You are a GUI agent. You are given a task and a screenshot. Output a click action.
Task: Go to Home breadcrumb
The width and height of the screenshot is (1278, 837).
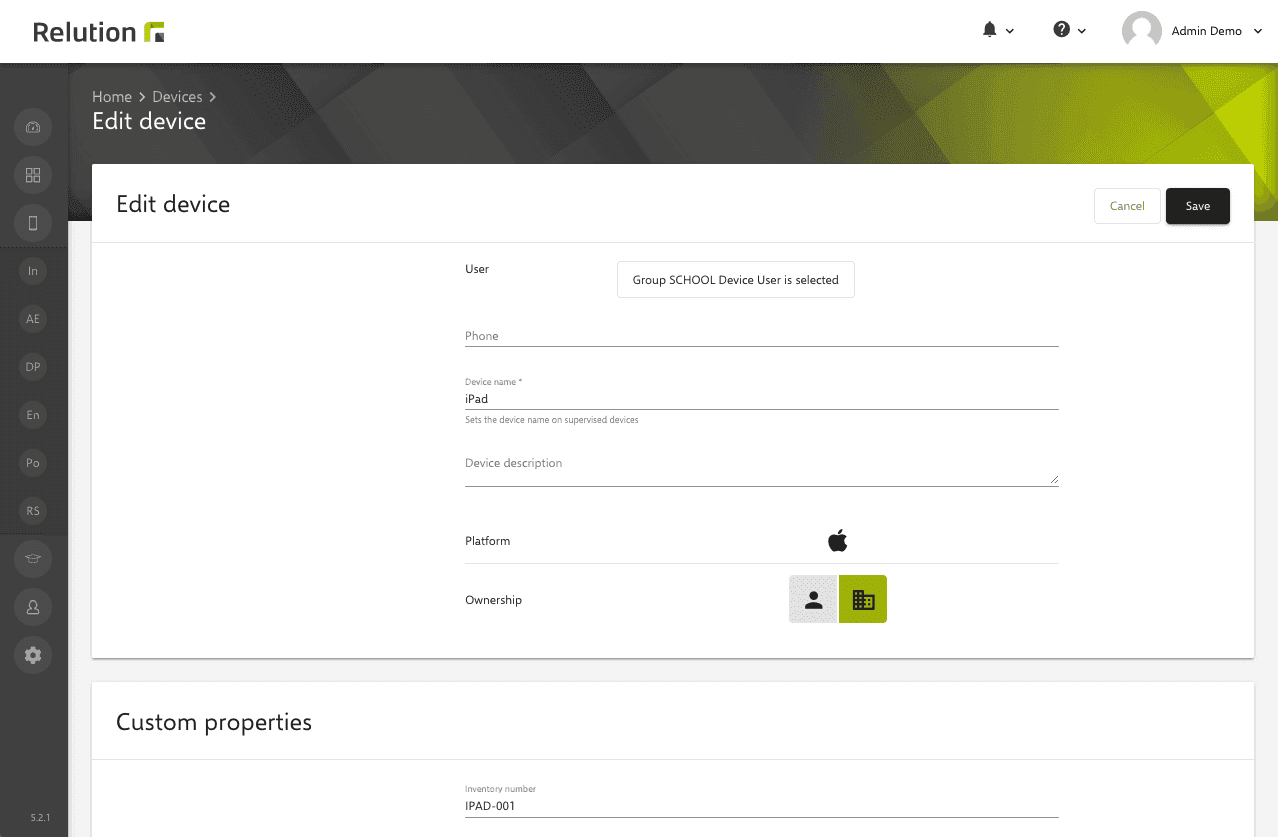(112, 97)
